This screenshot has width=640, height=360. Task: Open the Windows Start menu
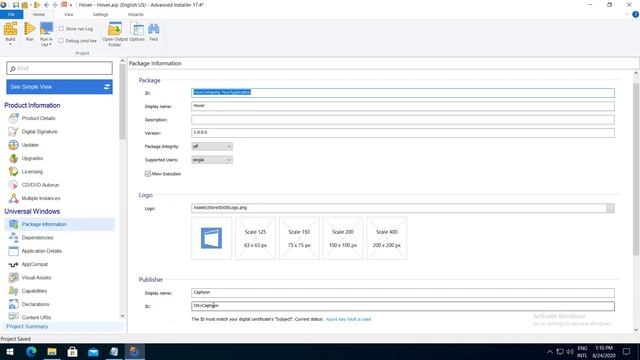point(10,351)
